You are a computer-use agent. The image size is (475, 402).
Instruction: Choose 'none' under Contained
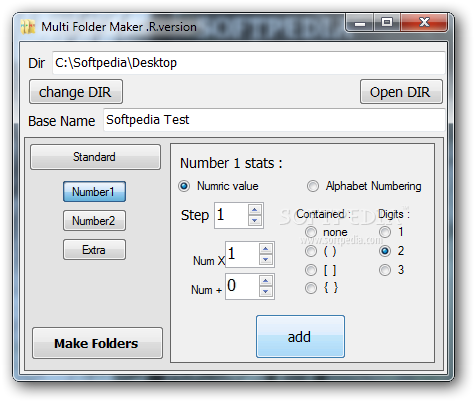pos(311,232)
